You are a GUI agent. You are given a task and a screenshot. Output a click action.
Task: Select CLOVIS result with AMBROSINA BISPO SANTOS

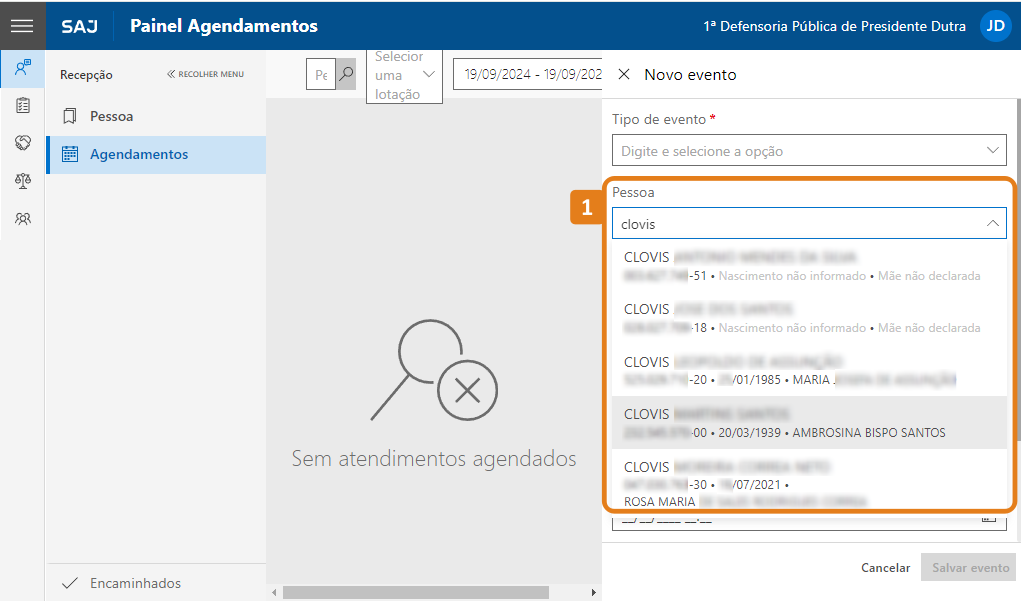click(x=809, y=423)
